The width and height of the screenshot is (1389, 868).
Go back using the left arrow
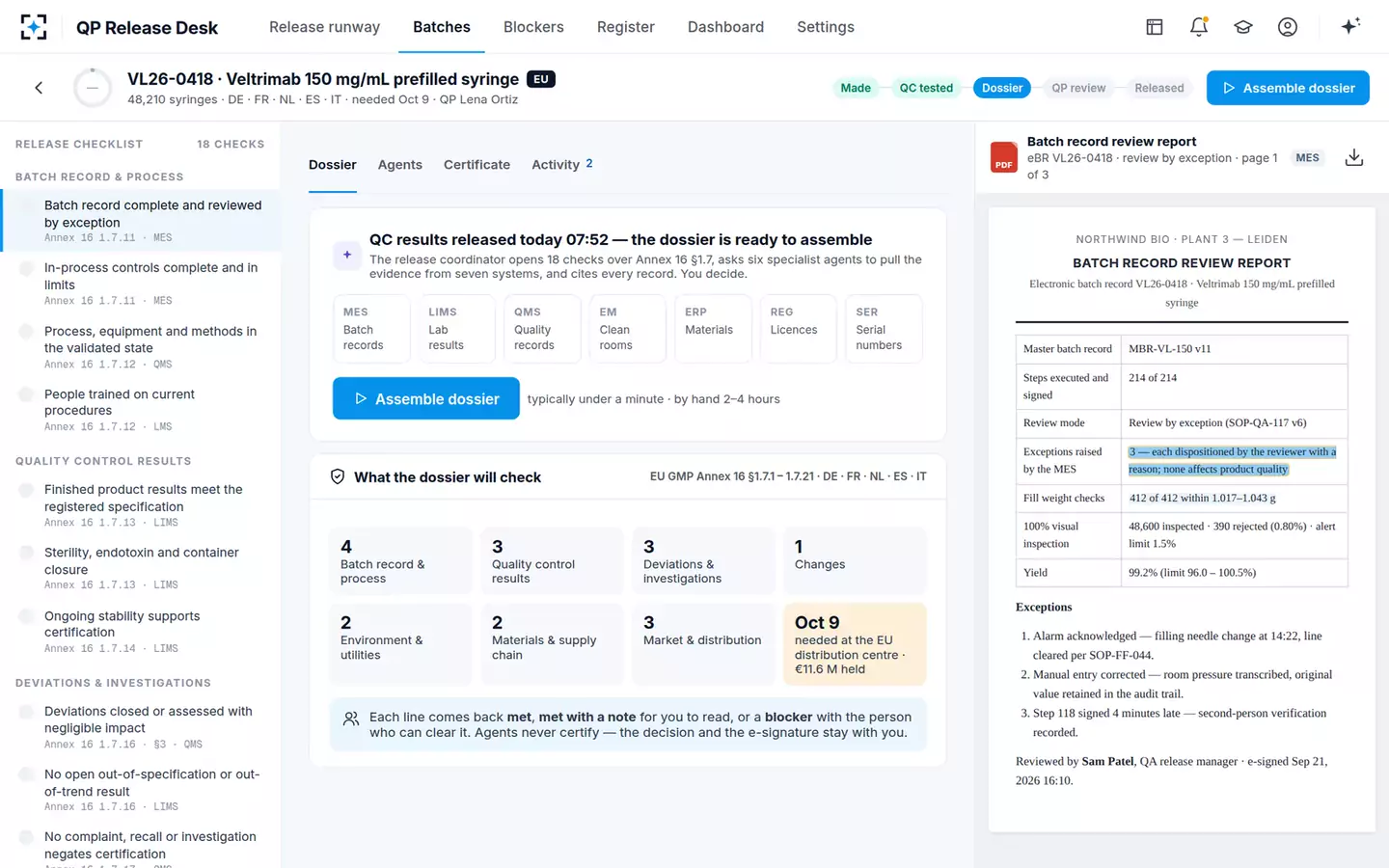point(39,88)
